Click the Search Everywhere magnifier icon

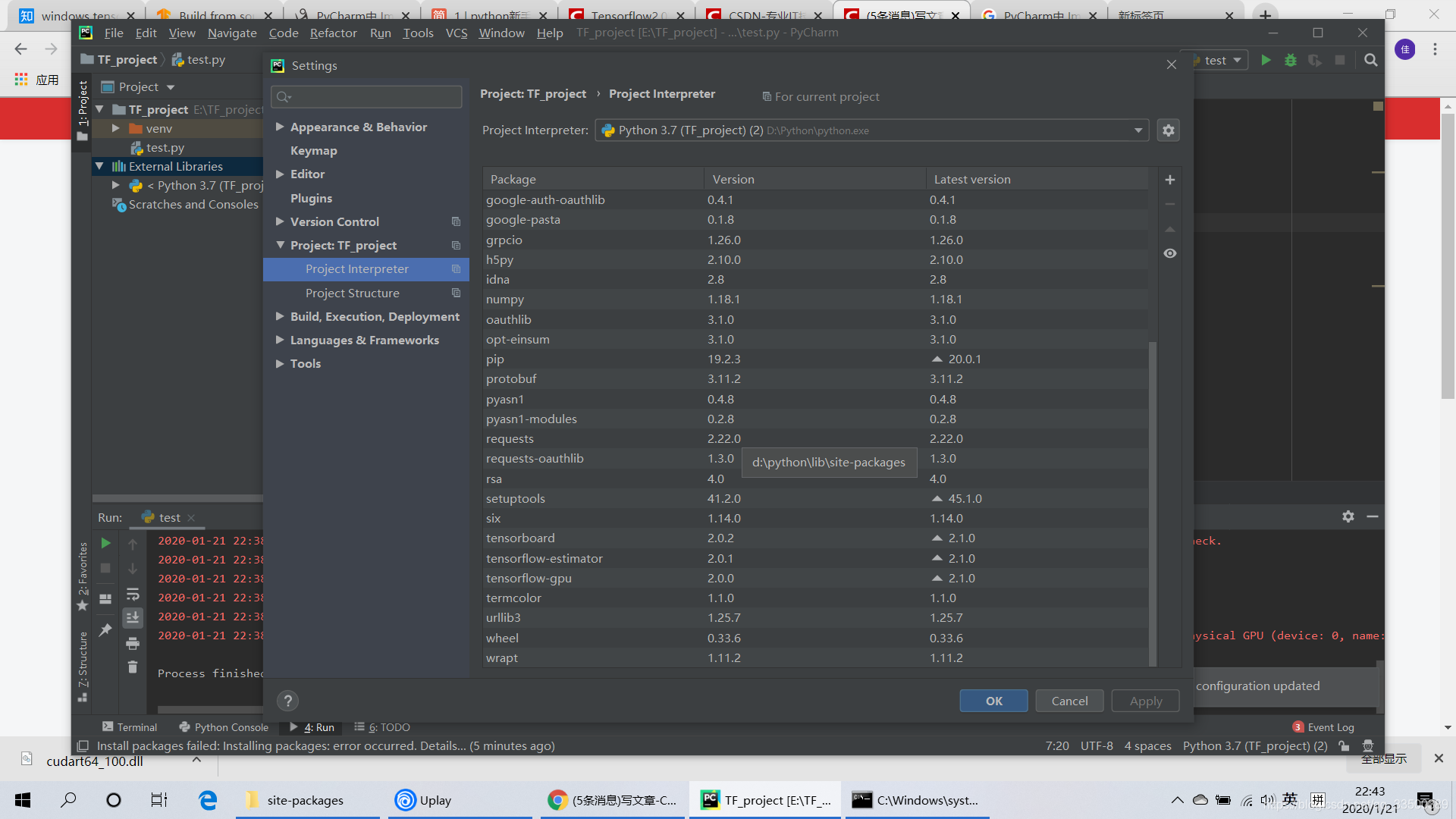(1370, 60)
